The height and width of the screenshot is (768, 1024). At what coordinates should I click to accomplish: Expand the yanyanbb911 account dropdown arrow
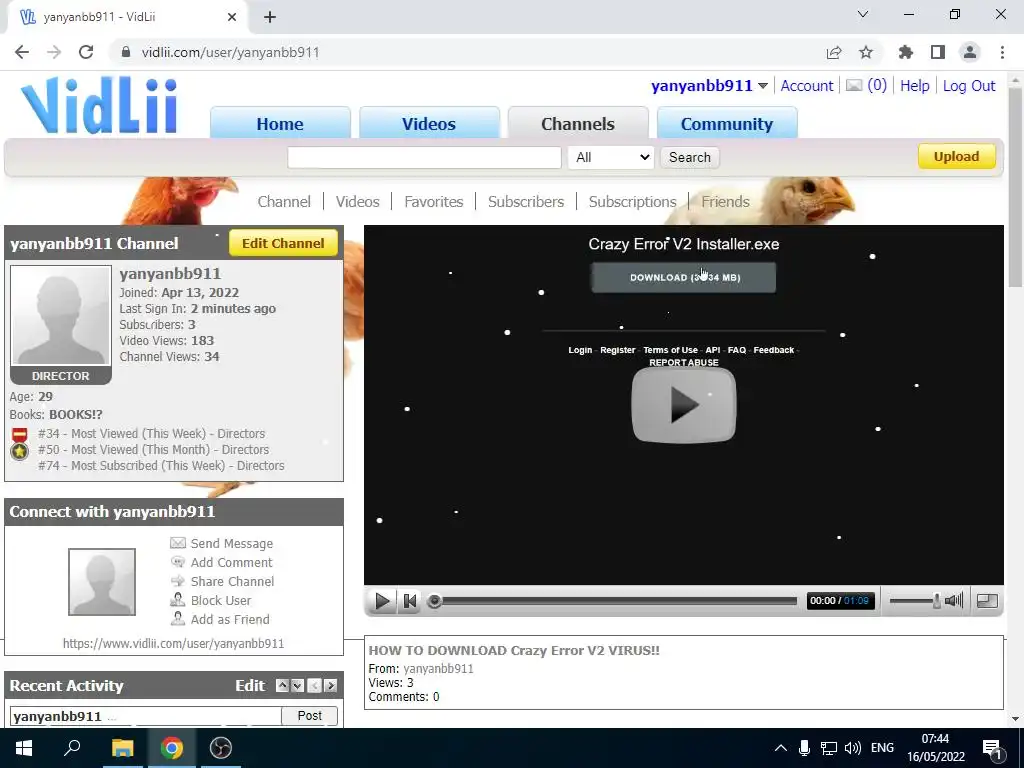click(763, 86)
